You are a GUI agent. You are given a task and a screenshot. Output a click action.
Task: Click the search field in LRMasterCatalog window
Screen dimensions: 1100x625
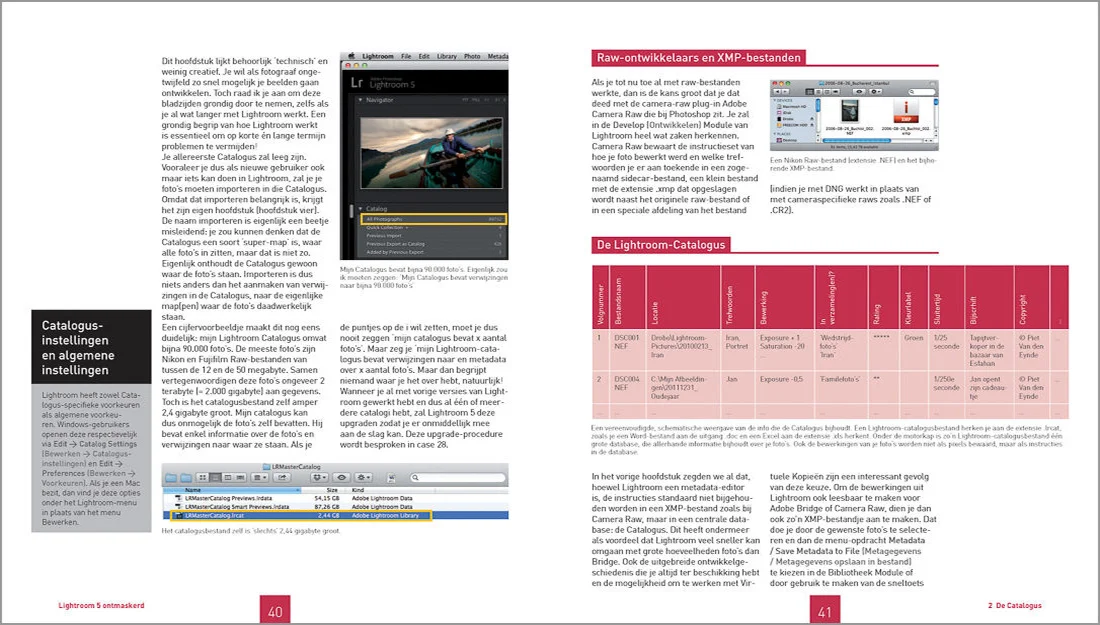457,478
